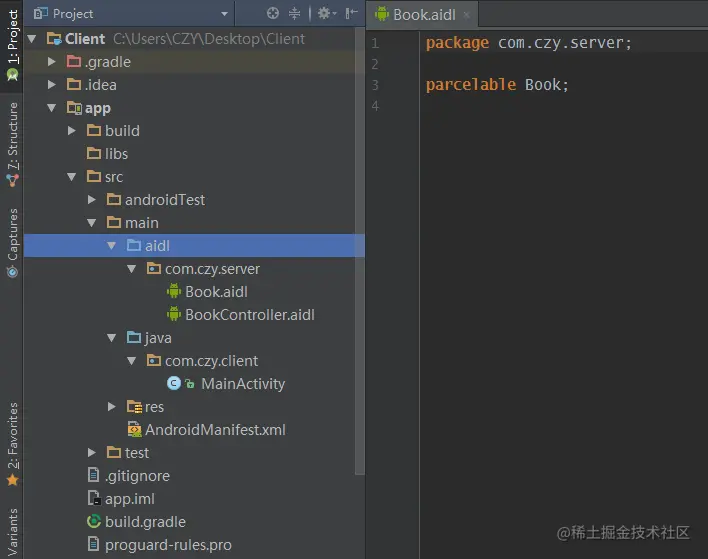The image size is (708, 559).
Task: Click the Android icon beside Book.aidl in tree
Action: 174,291
